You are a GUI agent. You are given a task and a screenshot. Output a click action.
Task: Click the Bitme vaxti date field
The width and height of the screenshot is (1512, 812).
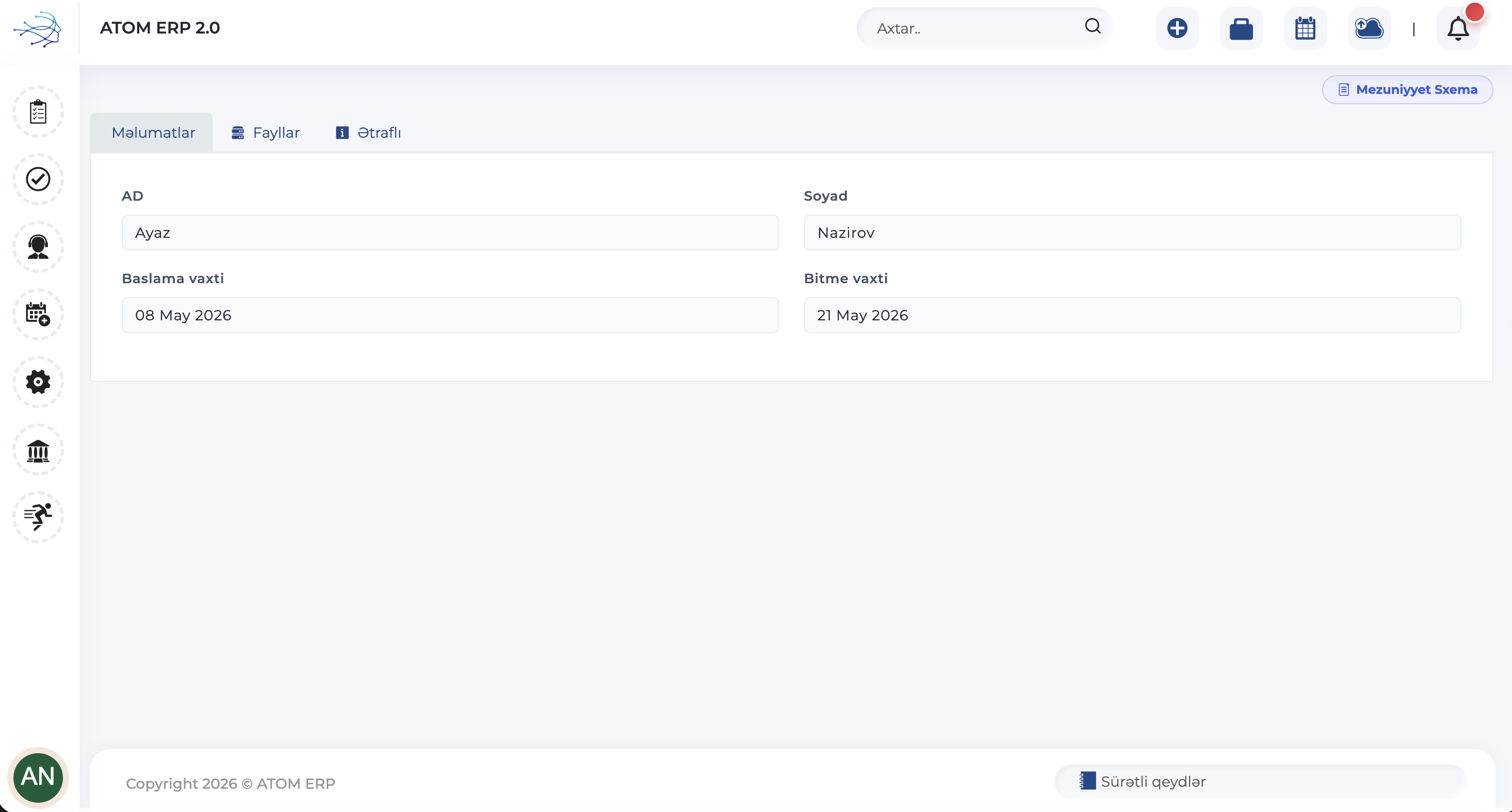[x=1132, y=316]
